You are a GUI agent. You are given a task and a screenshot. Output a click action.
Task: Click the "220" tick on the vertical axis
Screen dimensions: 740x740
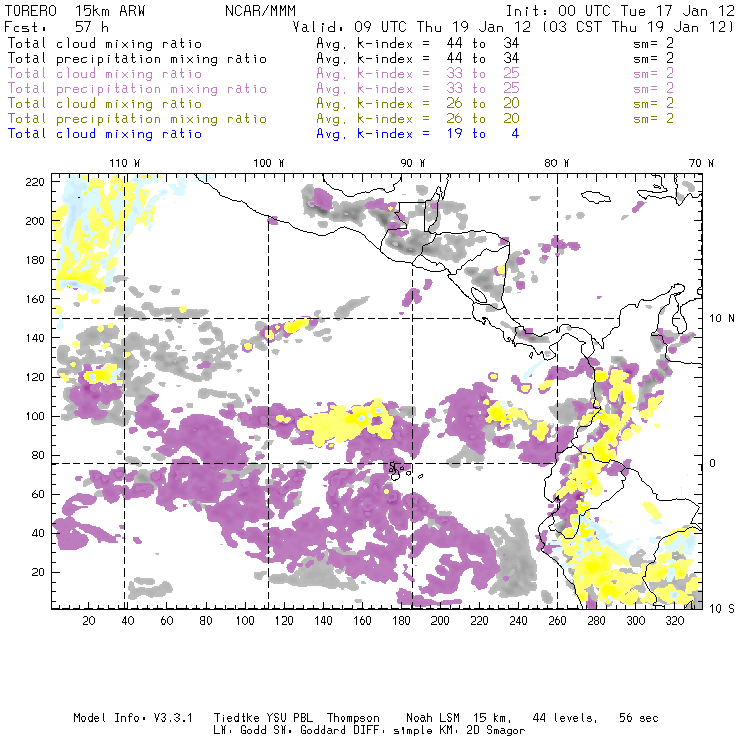tap(34, 182)
